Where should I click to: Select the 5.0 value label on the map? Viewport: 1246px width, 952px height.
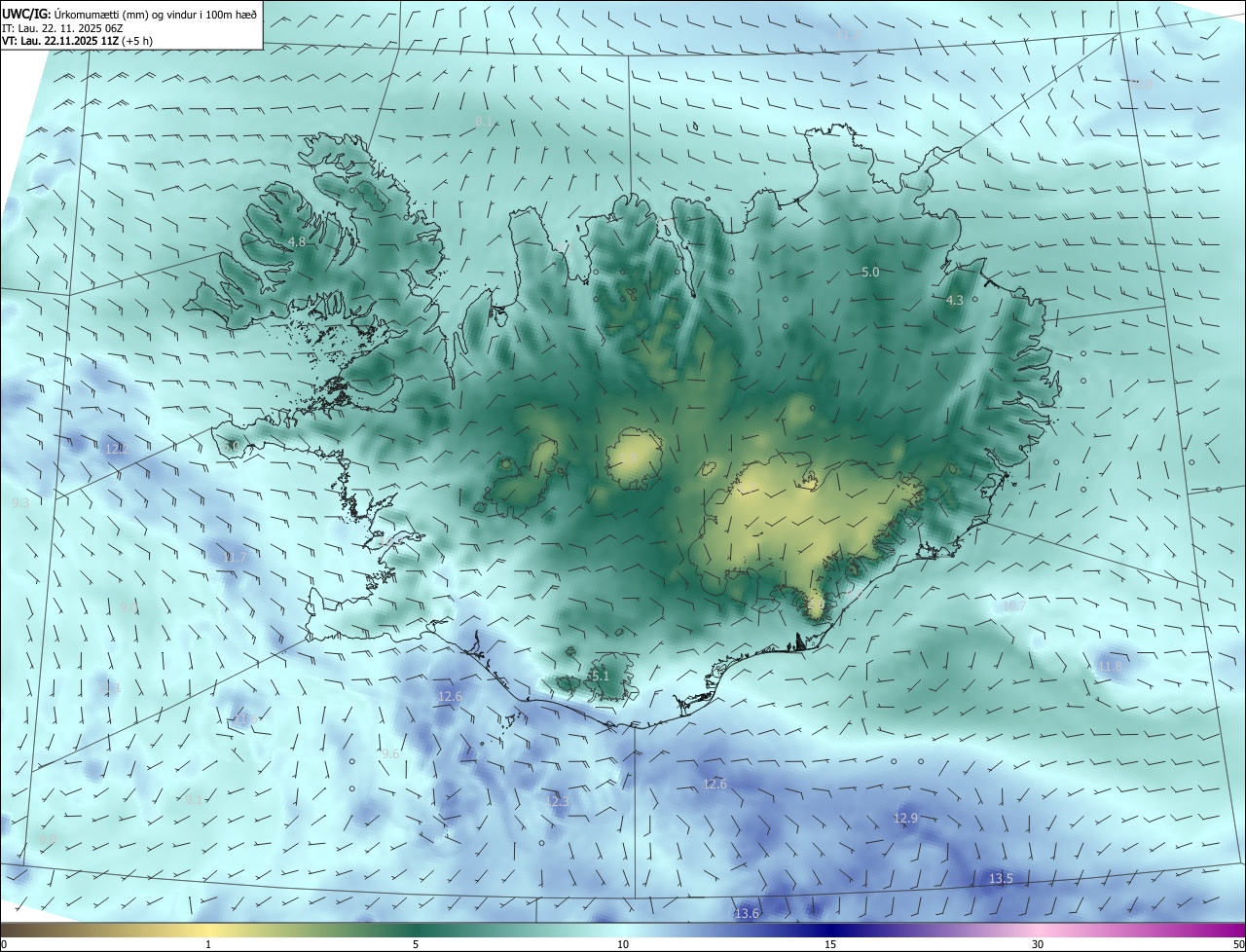tap(870, 273)
